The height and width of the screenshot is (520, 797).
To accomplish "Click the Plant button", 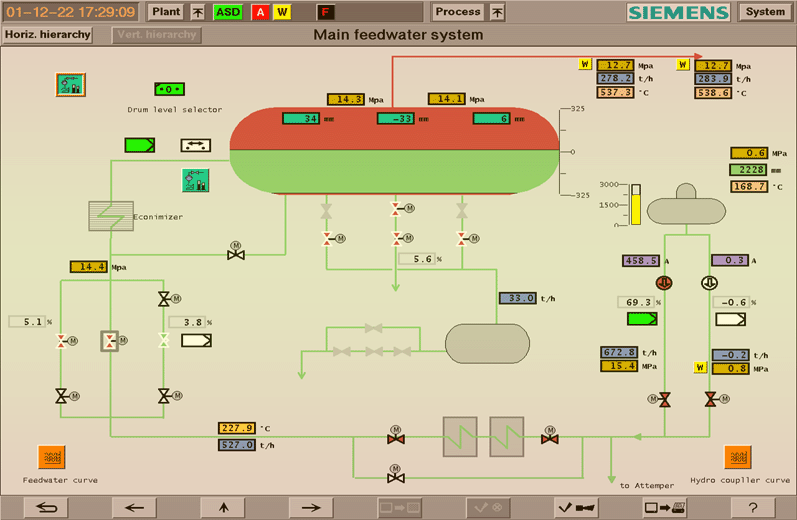I will click(166, 12).
